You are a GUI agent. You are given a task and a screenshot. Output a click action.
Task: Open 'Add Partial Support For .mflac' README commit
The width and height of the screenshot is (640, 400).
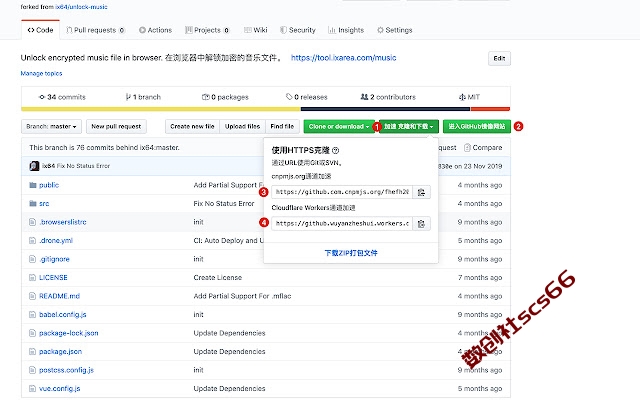242,296
